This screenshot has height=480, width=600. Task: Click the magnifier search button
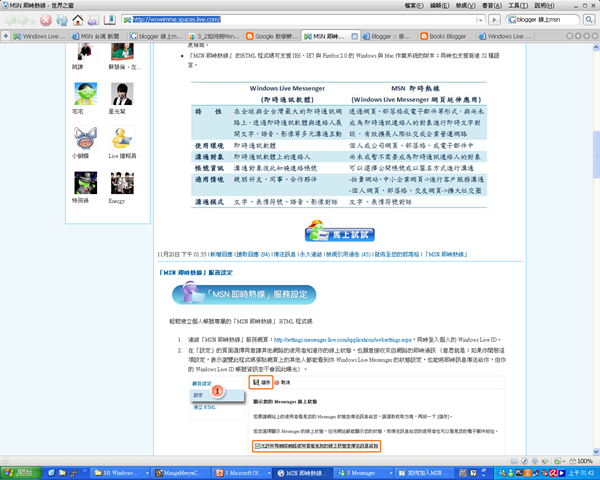589,20
